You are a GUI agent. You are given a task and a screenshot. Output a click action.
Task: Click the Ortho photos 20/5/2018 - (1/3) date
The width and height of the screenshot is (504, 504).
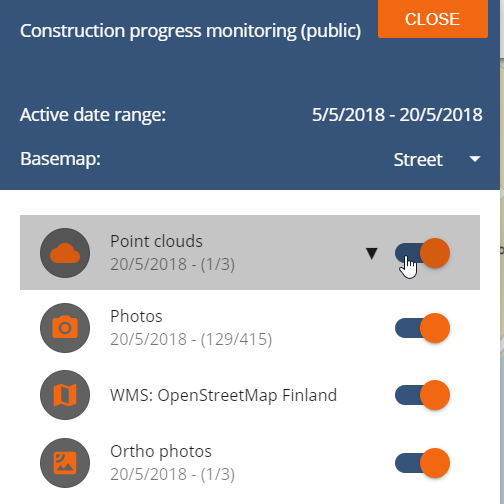click(172, 474)
